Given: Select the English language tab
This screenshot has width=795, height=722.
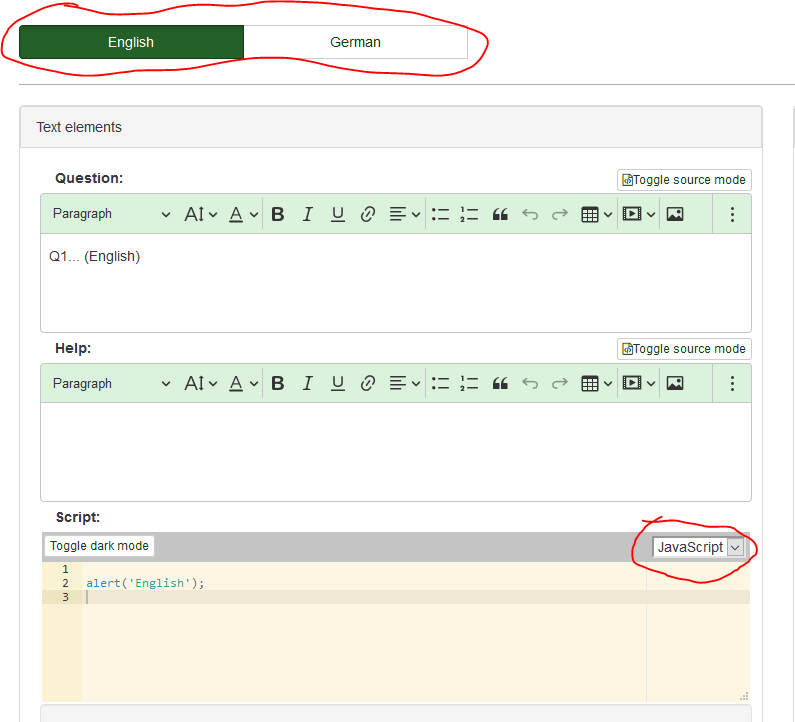Looking at the screenshot, I should [131, 42].
